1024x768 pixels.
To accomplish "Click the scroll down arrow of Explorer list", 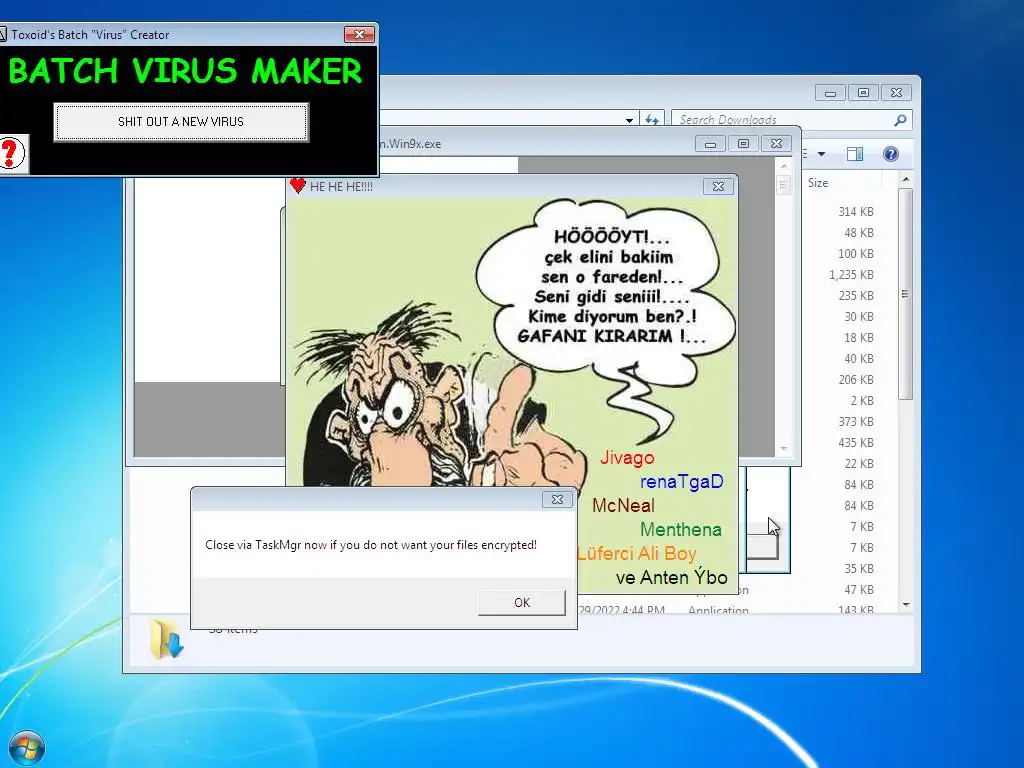I will tap(906, 605).
